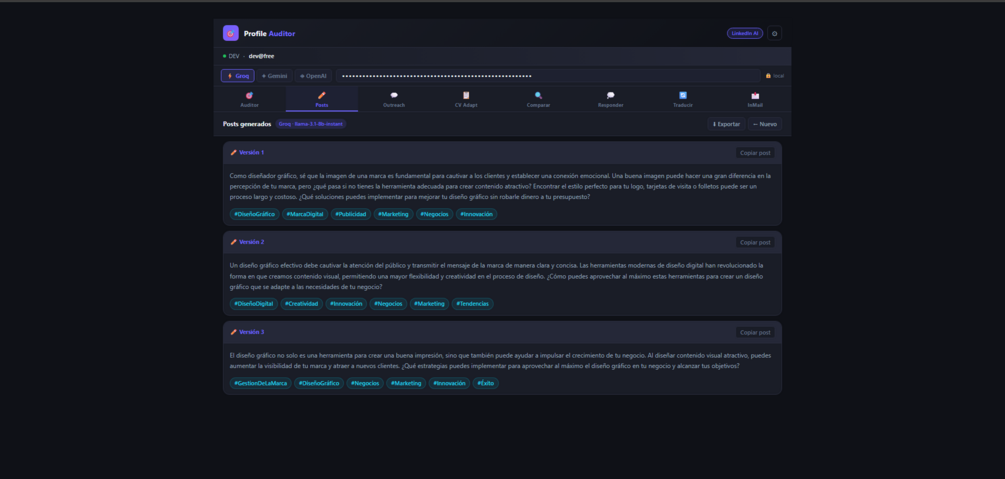Open the Traducir tab
Screen dimensions: 1005x479
(683, 99)
